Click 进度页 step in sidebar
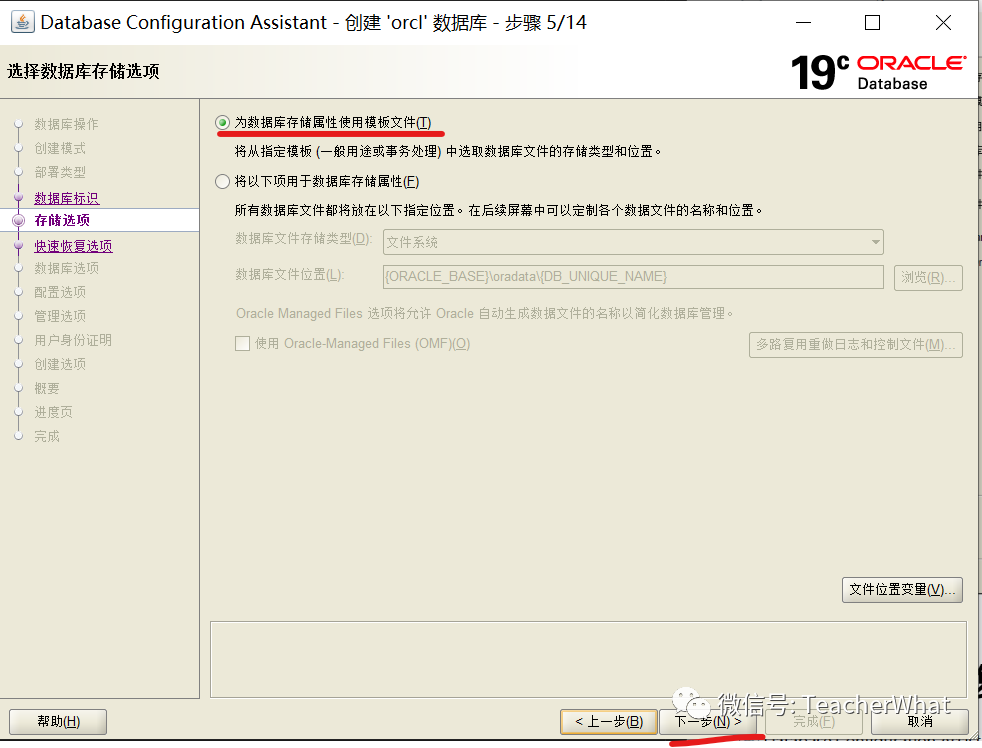Screen dimensions: 982x748 [x=54, y=412]
